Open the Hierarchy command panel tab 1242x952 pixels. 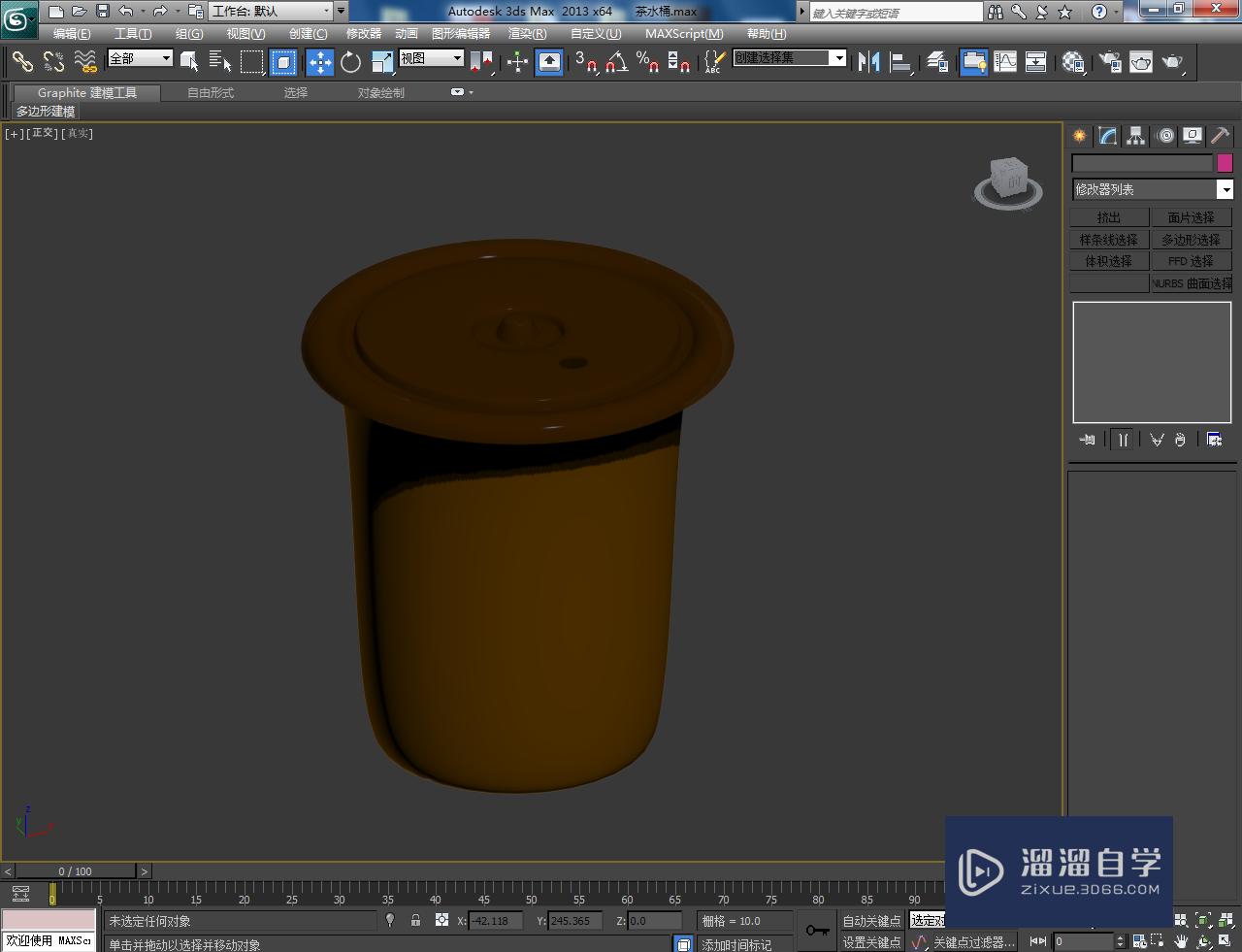(1135, 136)
